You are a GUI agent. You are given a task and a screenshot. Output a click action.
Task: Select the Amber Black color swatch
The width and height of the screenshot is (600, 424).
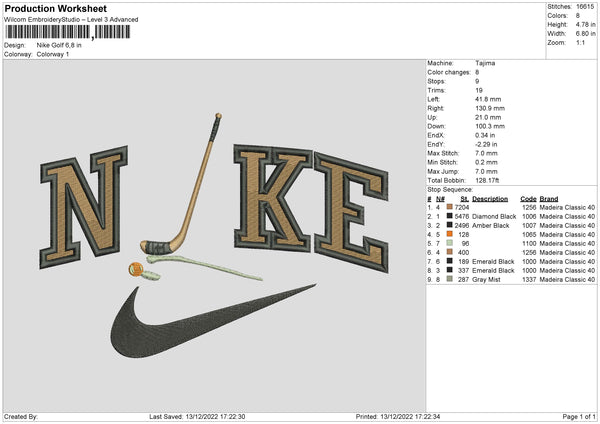tap(450, 225)
